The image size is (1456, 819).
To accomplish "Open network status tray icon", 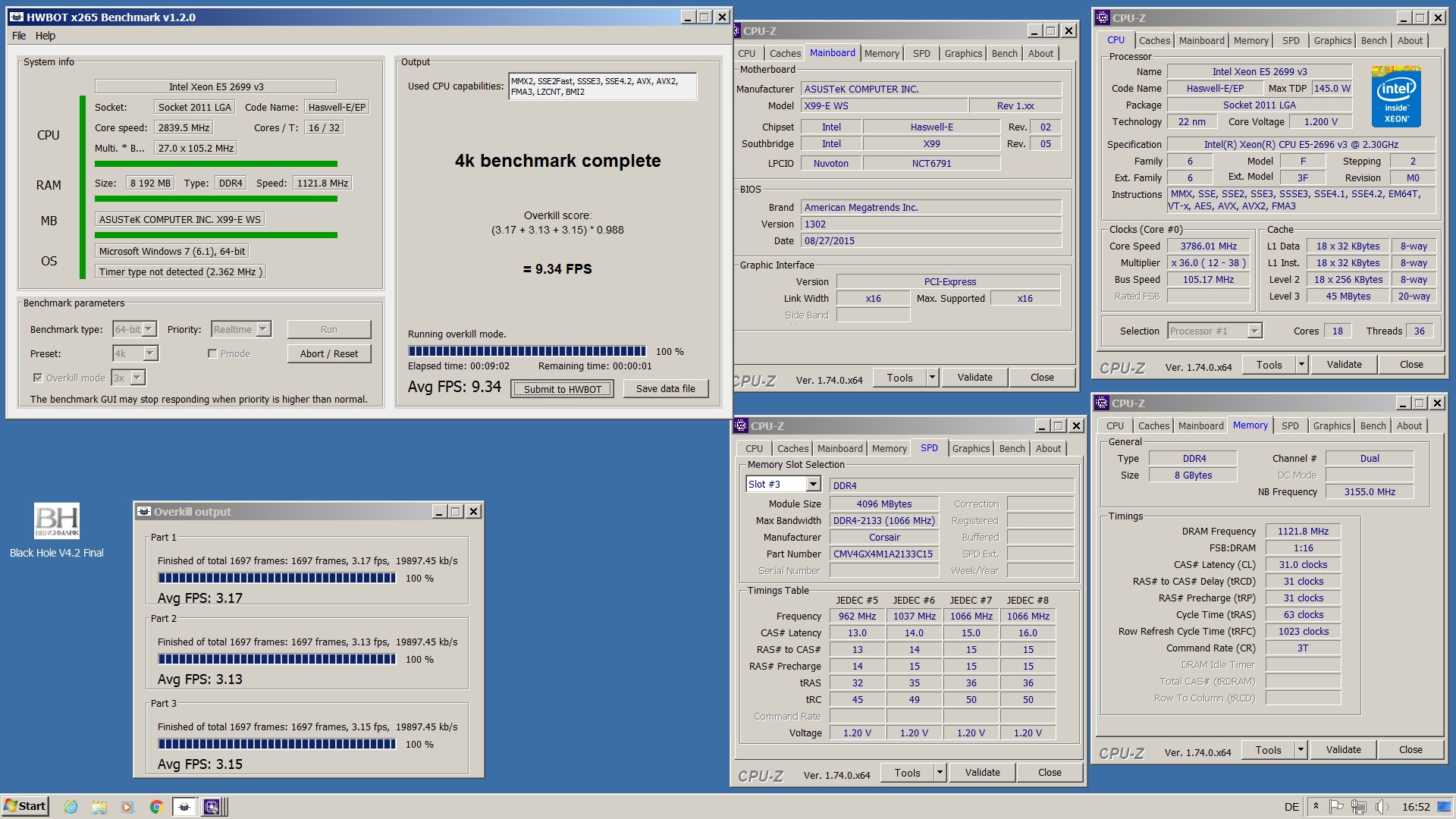I will pos(1358,806).
